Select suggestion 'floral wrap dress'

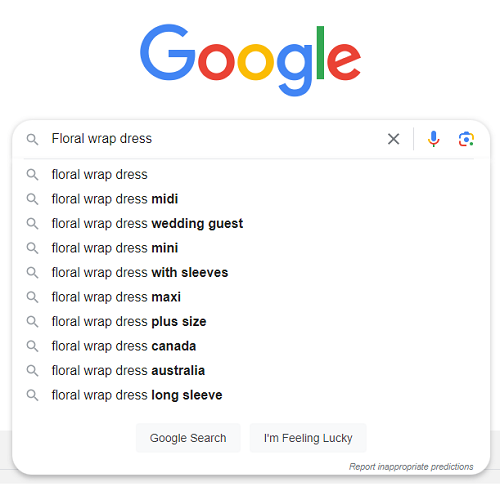[x=251, y=174]
